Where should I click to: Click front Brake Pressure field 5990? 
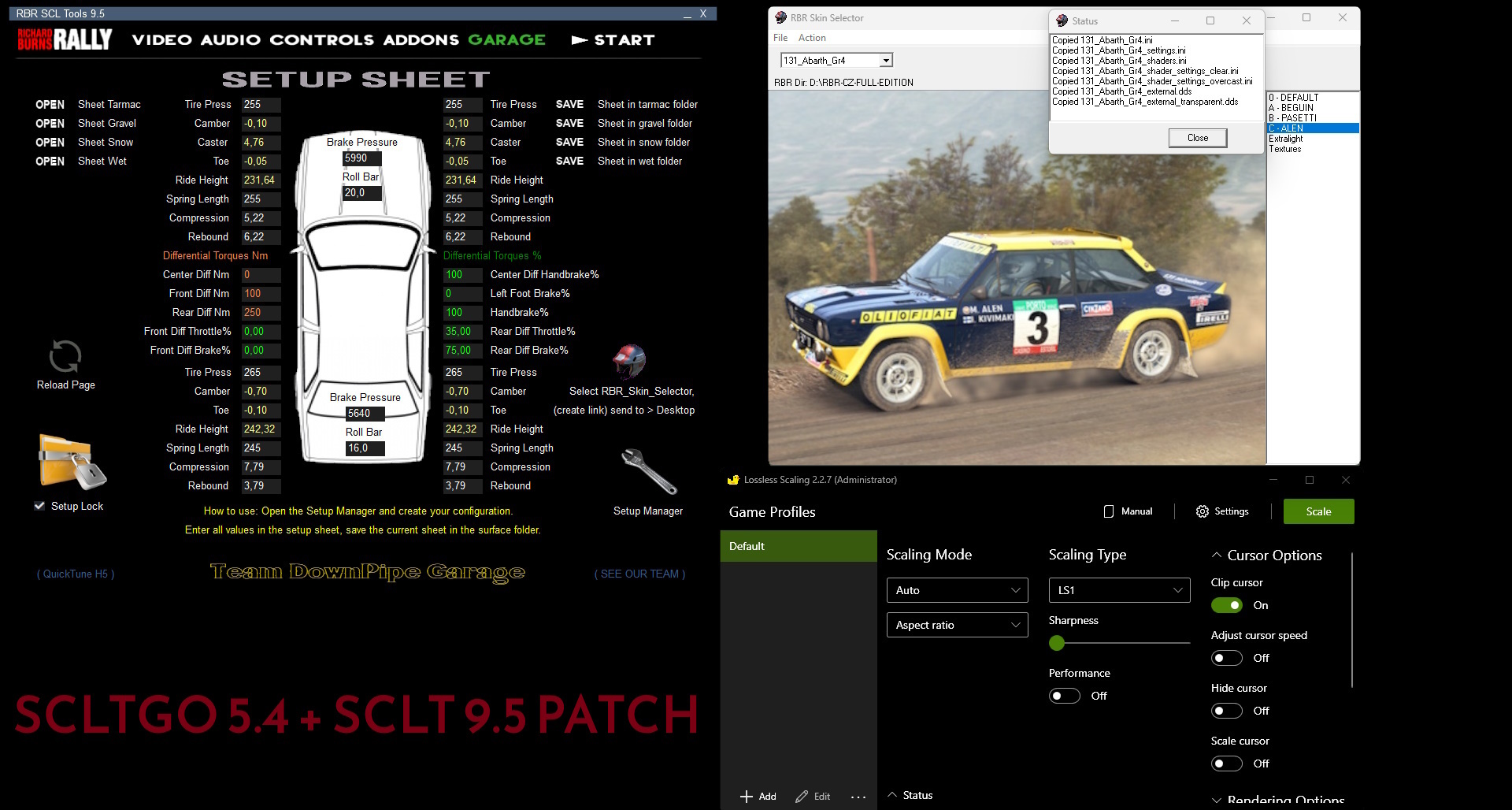click(362, 158)
